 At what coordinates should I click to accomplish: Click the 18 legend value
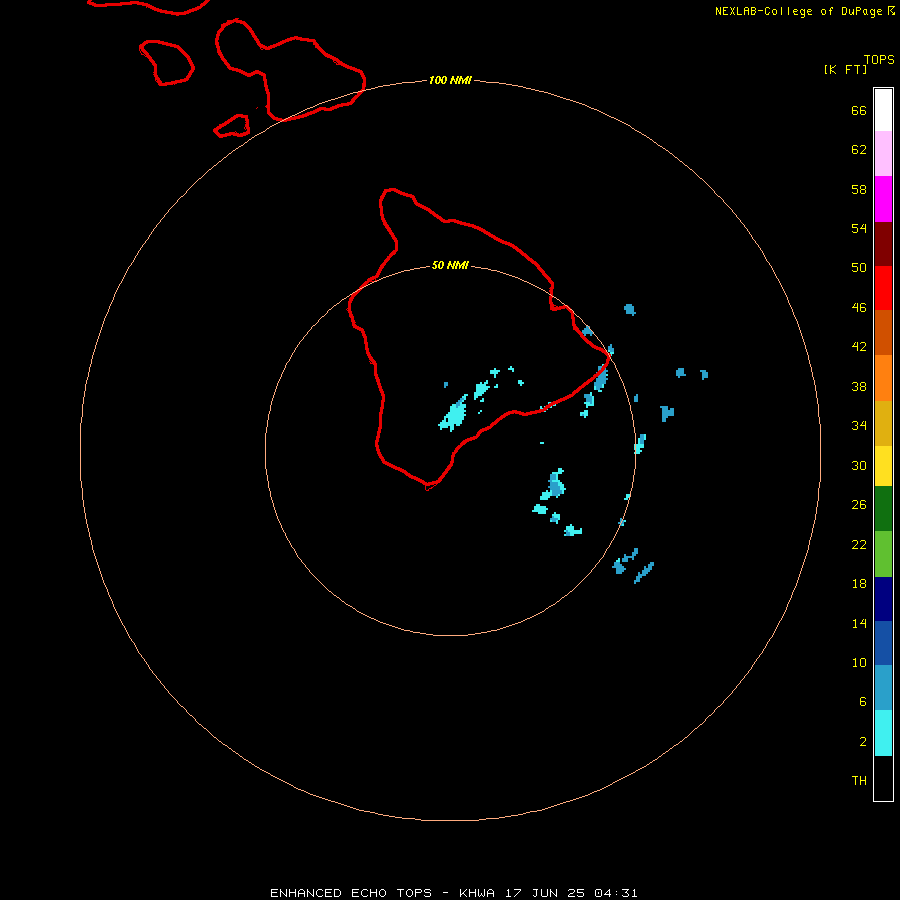pyautogui.click(x=859, y=584)
